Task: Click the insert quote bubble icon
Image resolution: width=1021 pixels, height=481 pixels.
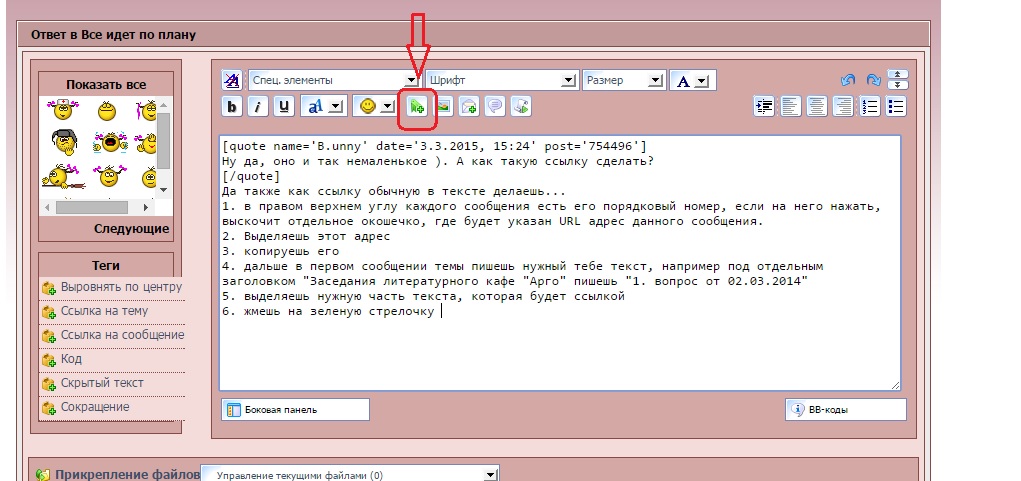Action: click(x=494, y=106)
